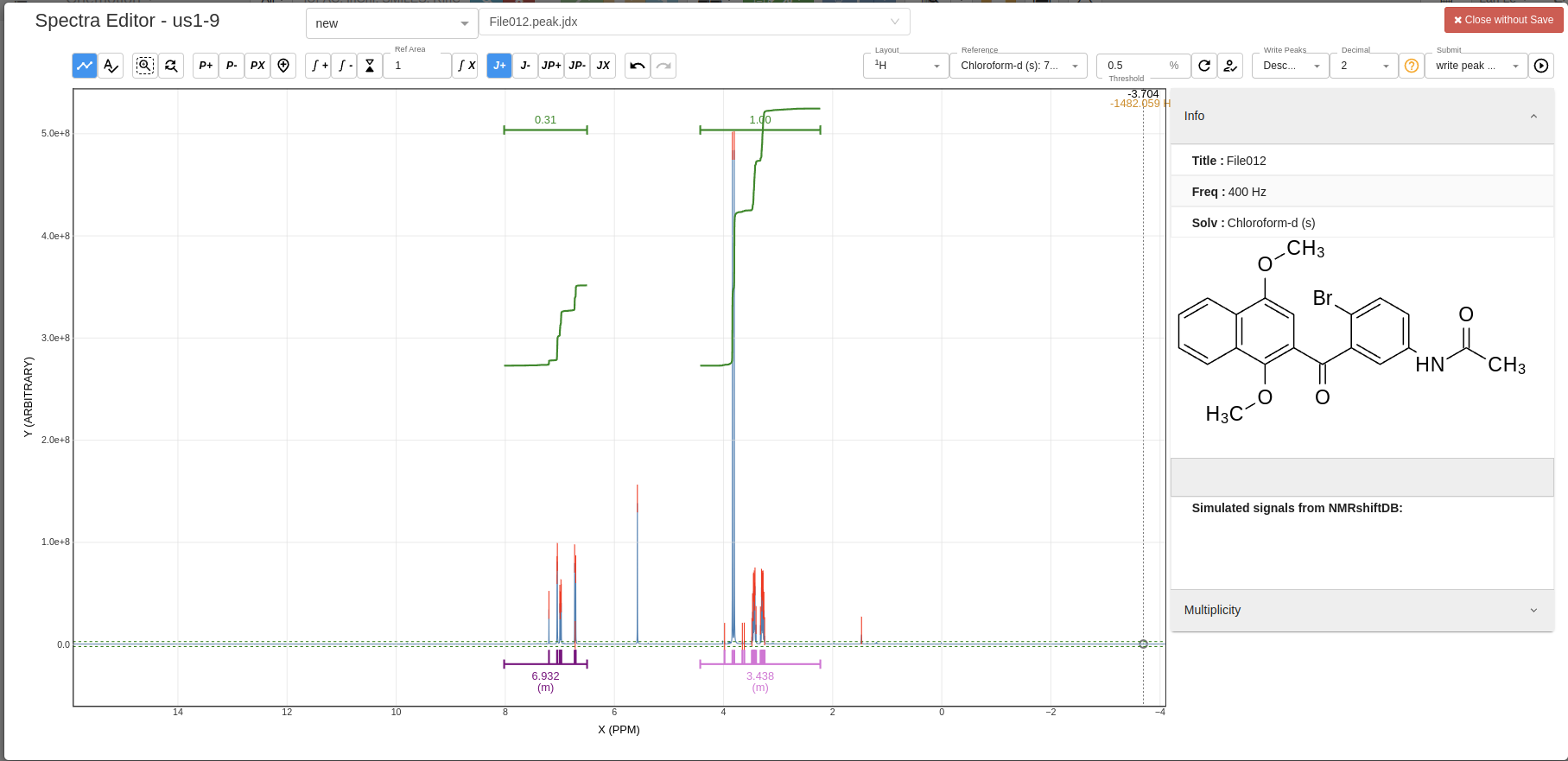
Task: Open the Layout 1H dropdown
Action: [x=906, y=66]
